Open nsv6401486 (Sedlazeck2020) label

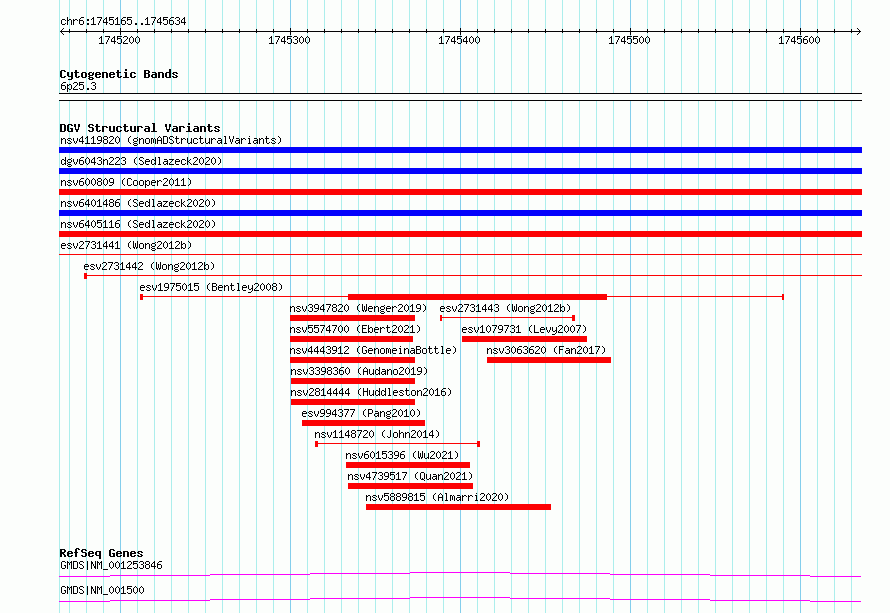coord(138,203)
